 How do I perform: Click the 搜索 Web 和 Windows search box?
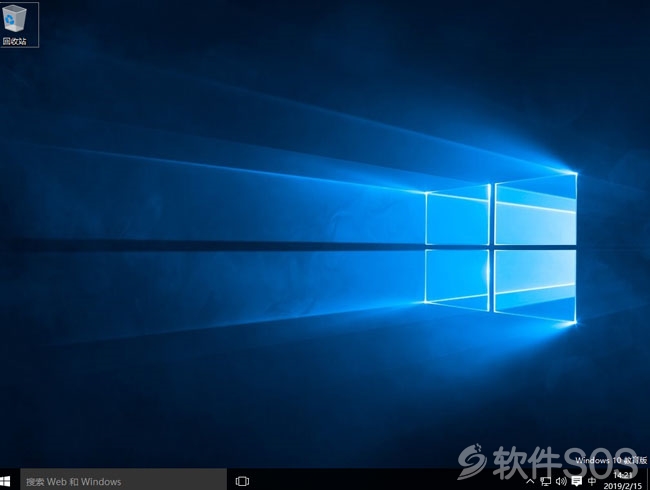(124, 481)
